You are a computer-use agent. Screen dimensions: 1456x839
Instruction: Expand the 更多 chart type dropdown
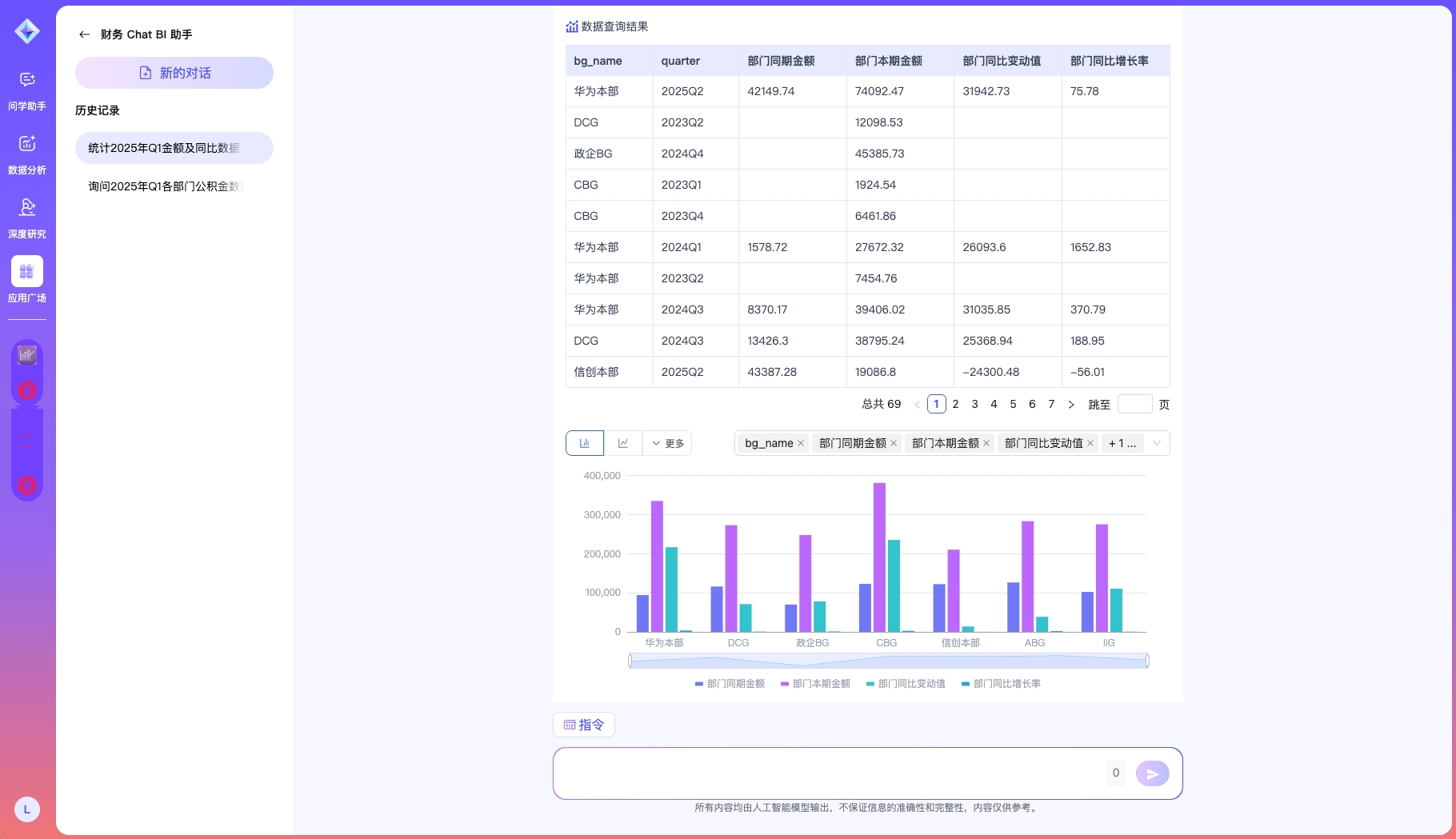(668, 443)
